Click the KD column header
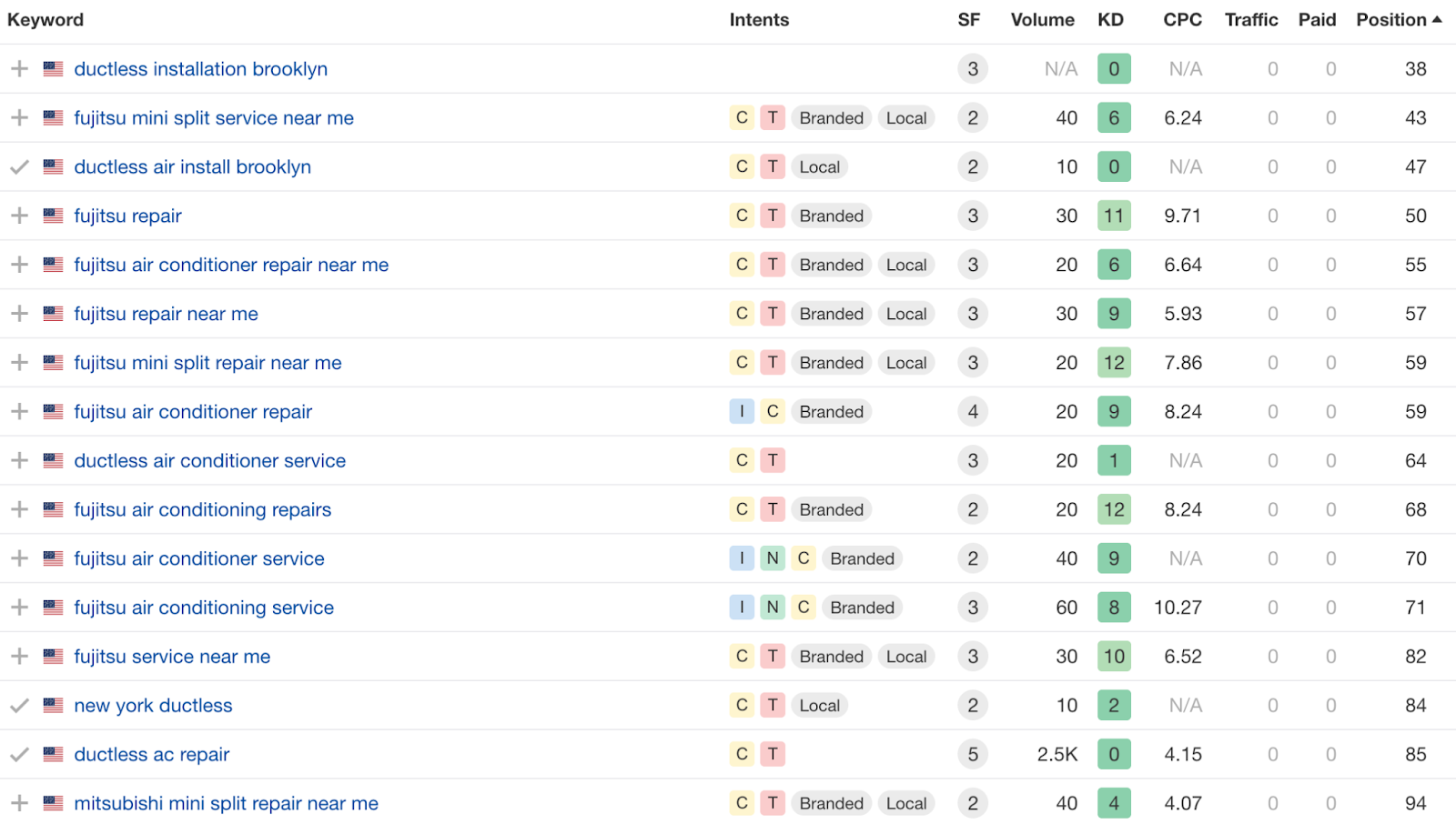1456x824 pixels. [x=1110, y=19]
